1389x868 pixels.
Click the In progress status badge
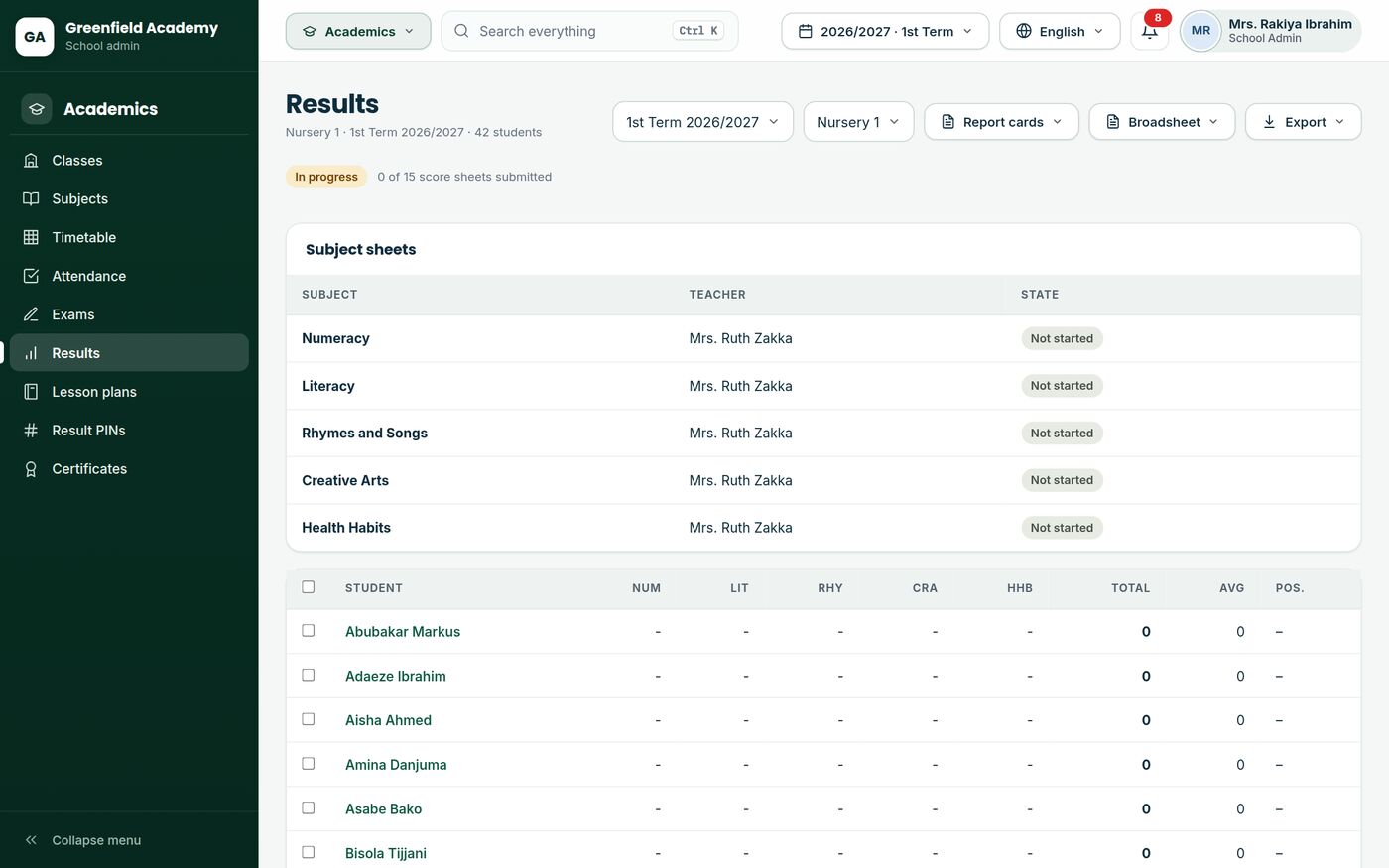coord(326,177)
